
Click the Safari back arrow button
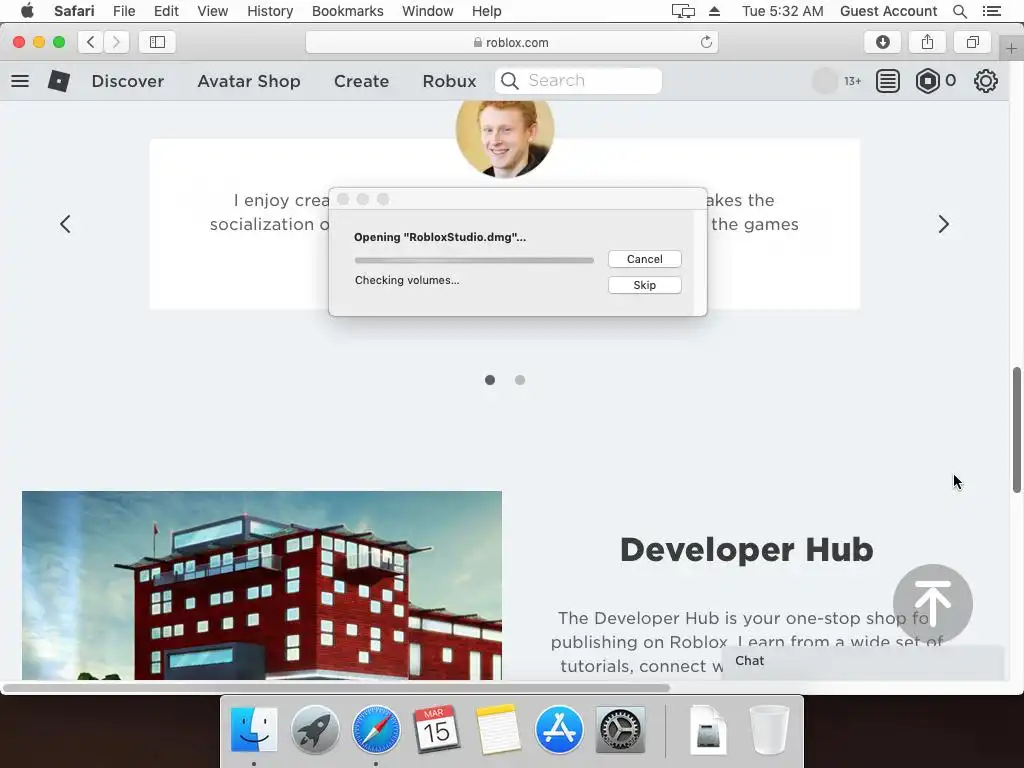tap(91, 42)
